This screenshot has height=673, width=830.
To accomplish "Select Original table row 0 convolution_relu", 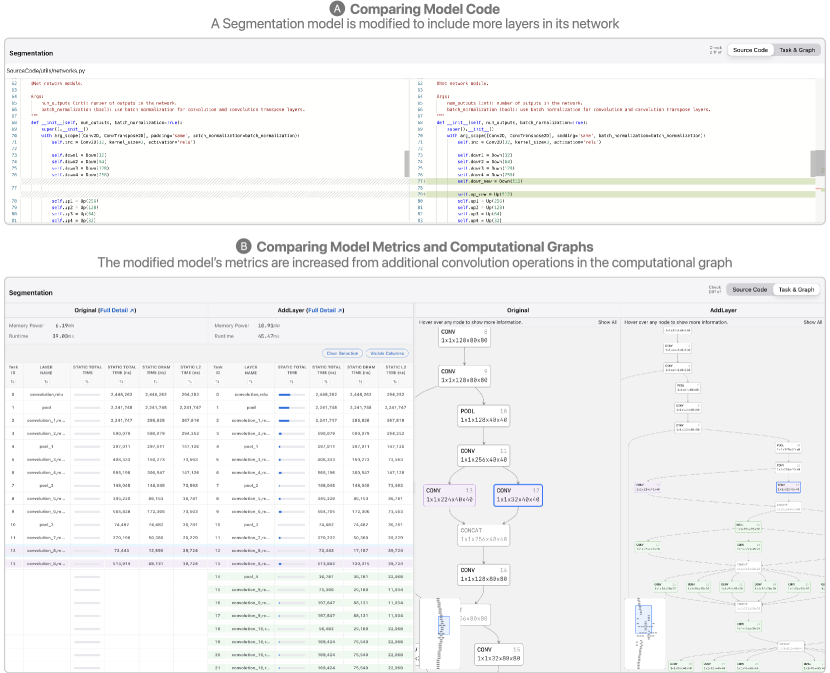I will coord(107,394).
